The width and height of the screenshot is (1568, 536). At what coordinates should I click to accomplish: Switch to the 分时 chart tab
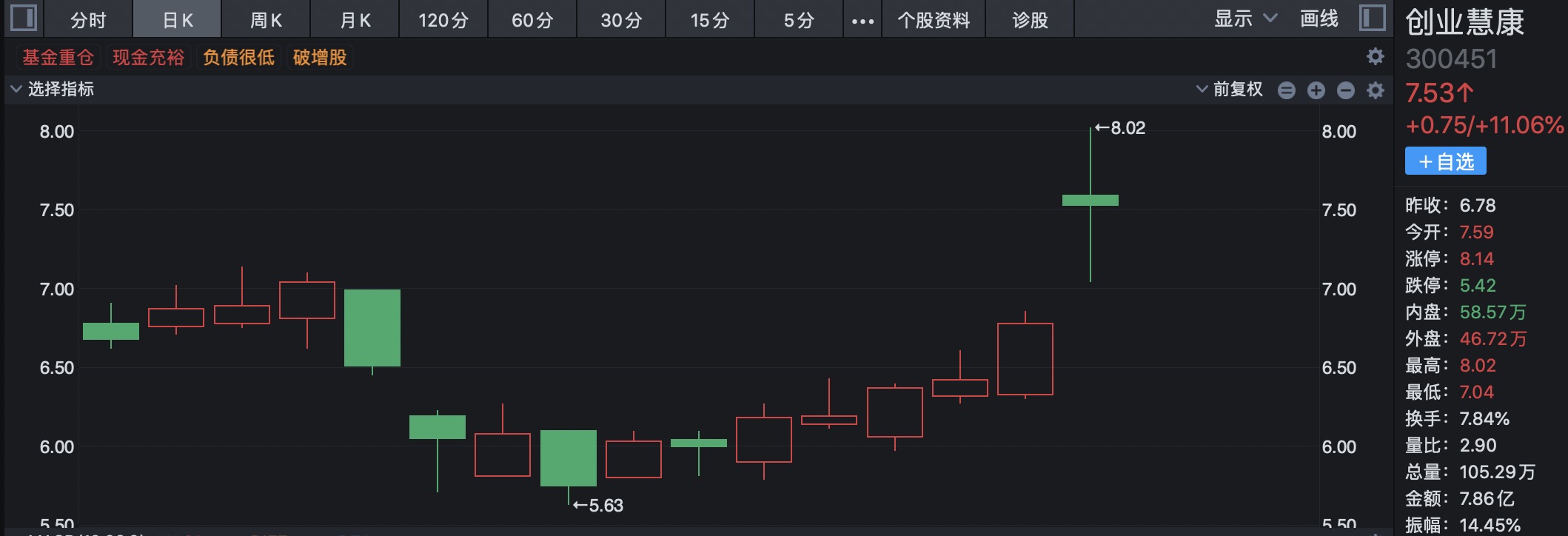click(x=89, y=20)
